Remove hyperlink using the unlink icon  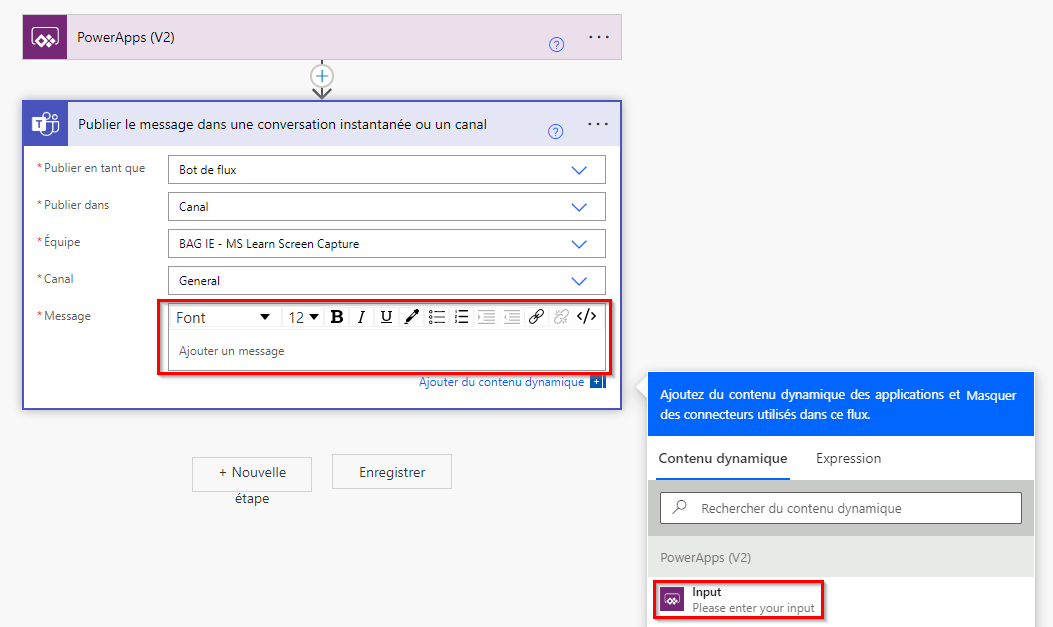(x=561, y=317)
